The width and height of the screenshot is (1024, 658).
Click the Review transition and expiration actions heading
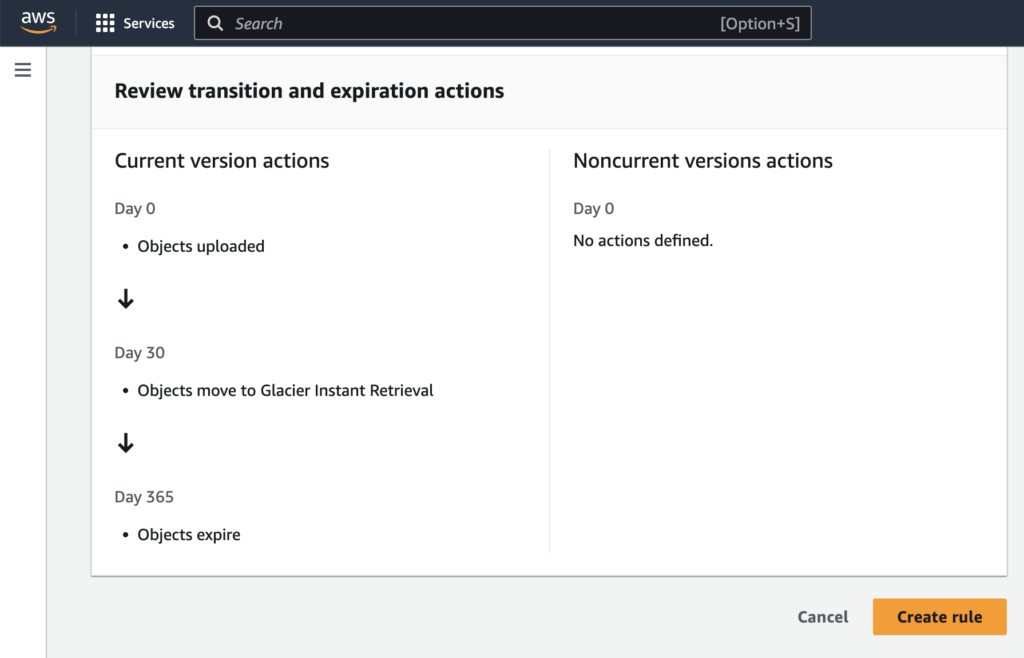click(310, 90)
